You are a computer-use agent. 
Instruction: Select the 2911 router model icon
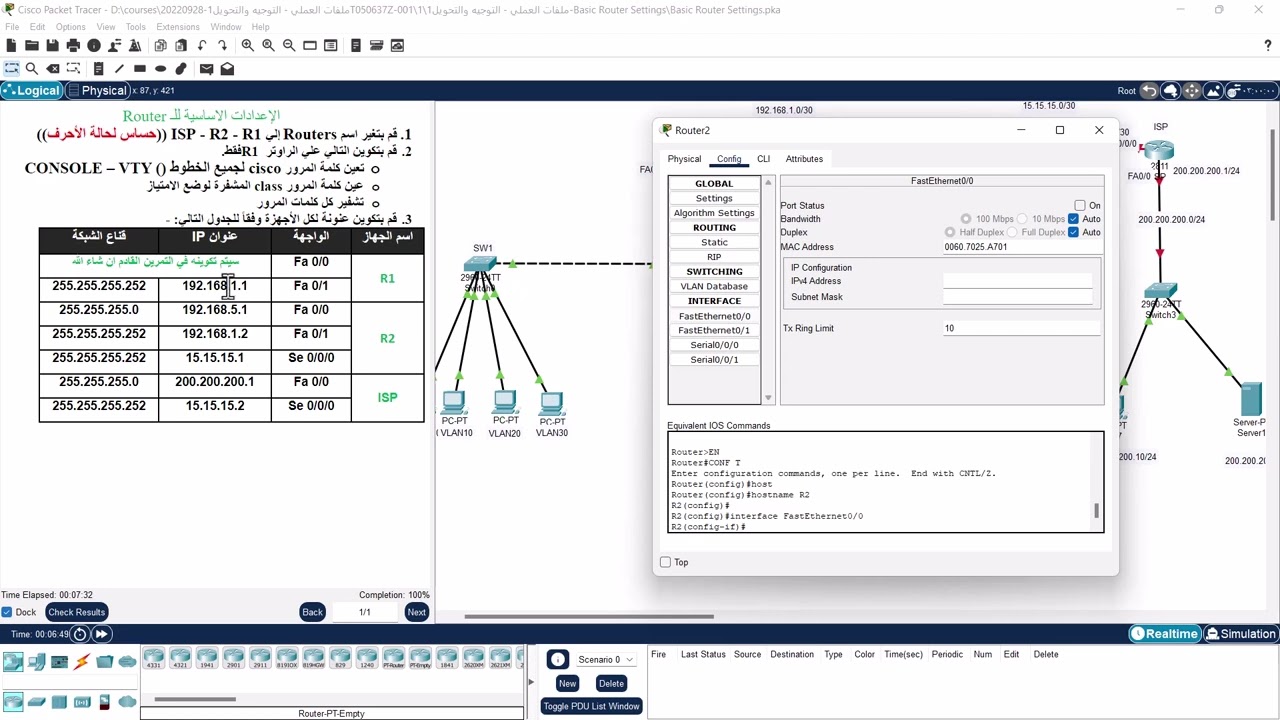pos(260,659)
